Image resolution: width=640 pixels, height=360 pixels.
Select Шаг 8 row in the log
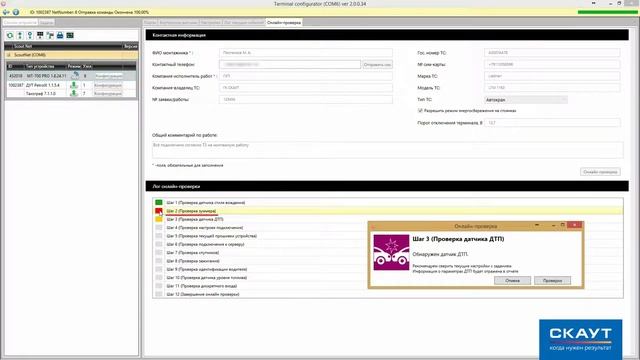[388, 261]
